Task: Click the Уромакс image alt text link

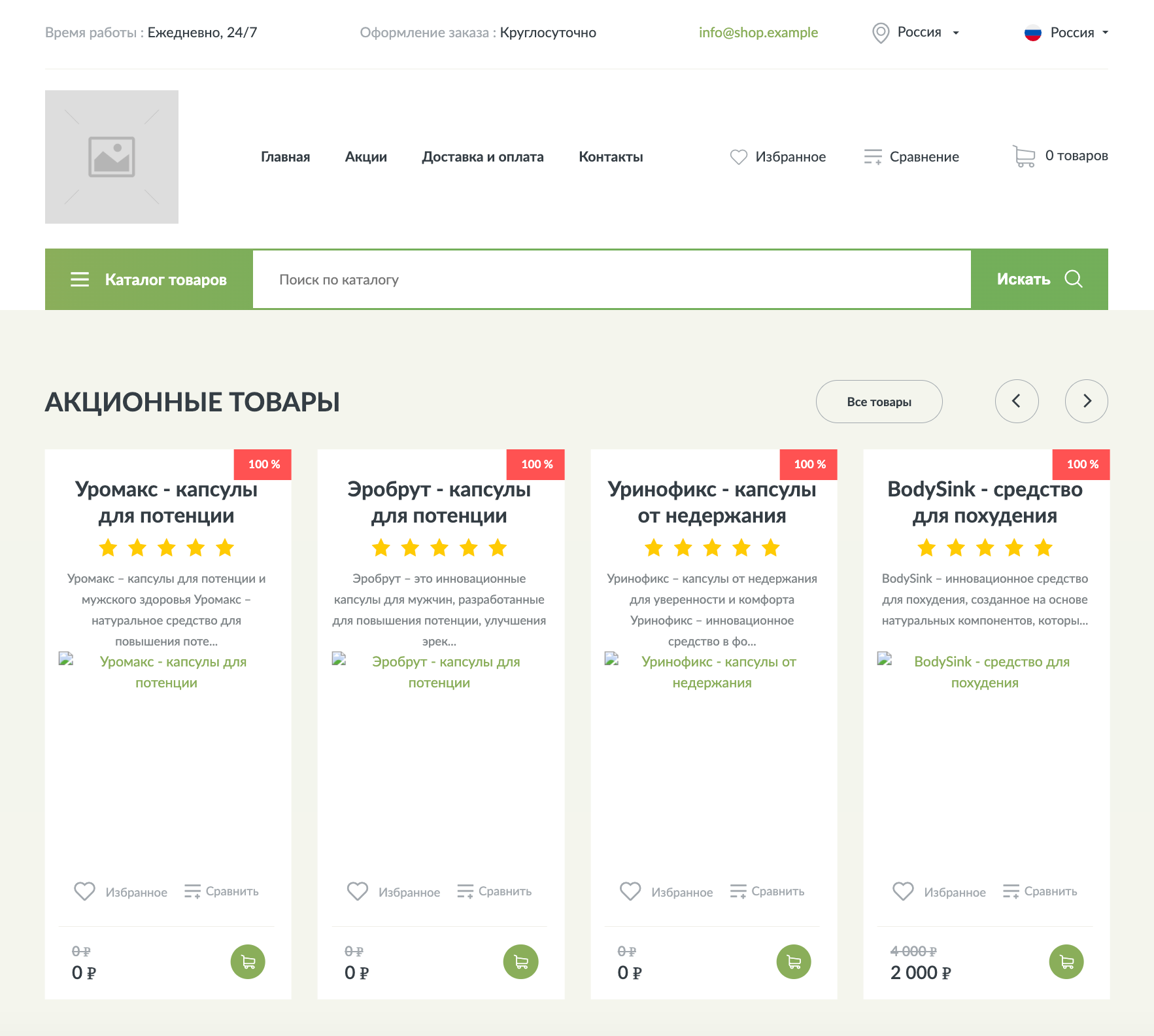Action: pyautogui.click(x=173, y=672)
